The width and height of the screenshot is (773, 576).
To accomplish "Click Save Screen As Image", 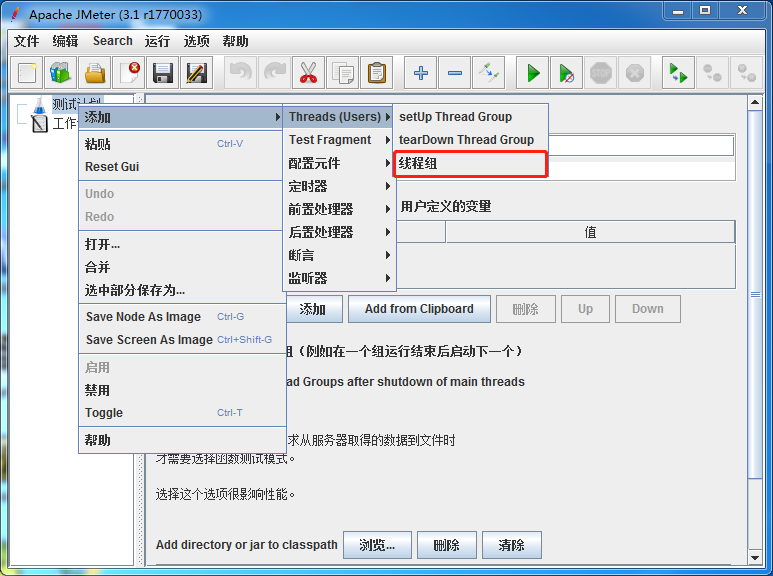I will 181,339.
